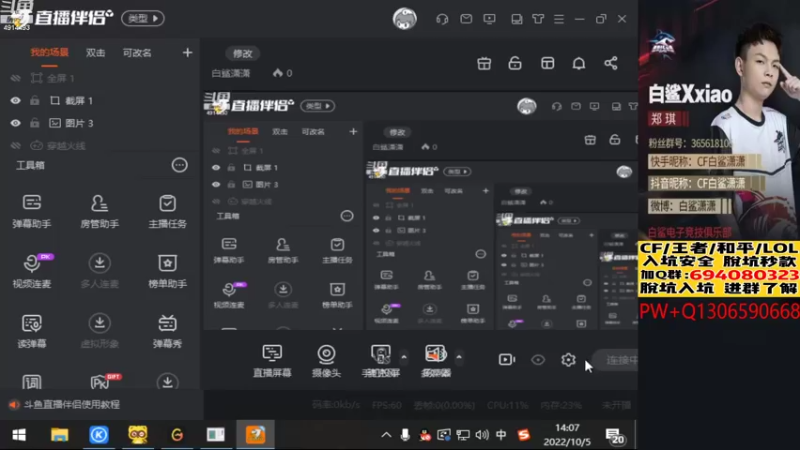Click the record video icon
The height and width of the screenshot is (450, 800).
[x=507, y=360]
